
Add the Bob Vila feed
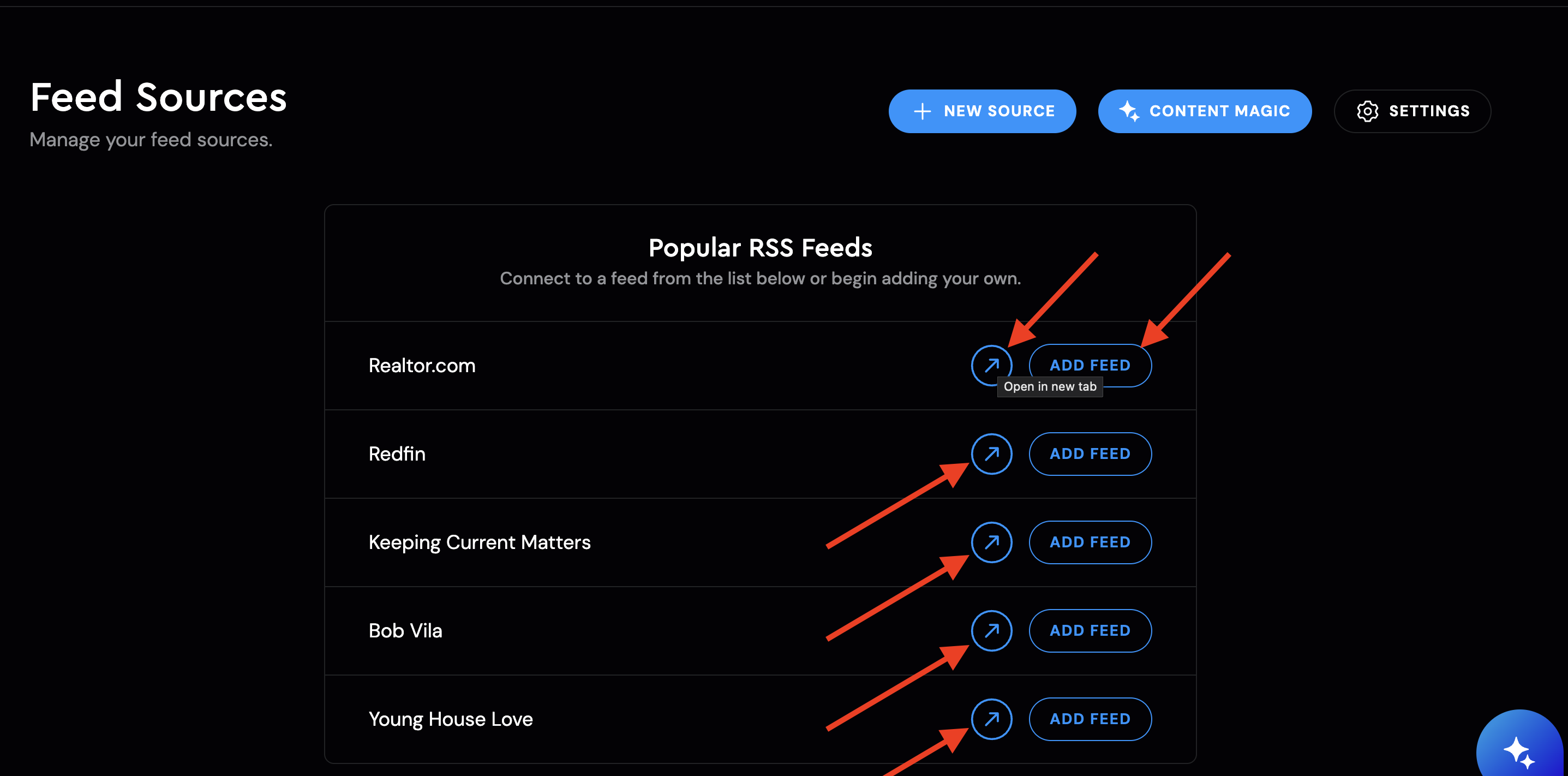point(1090,630)
